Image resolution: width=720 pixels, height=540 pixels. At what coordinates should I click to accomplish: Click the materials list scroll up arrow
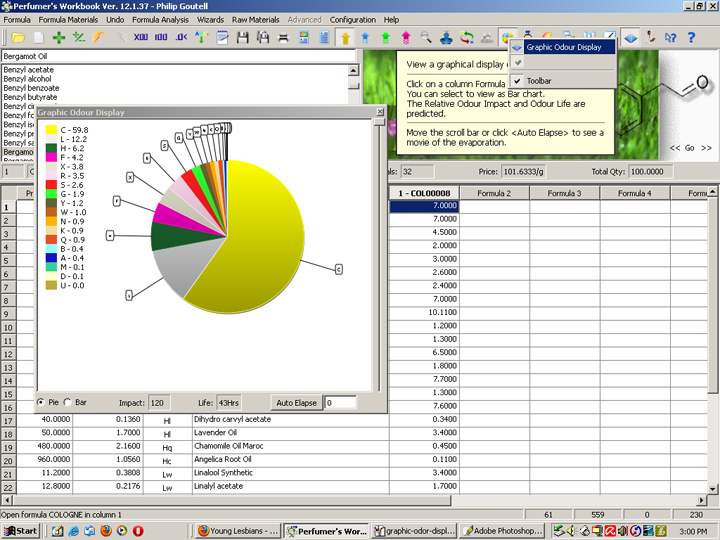pyautogui.click(x=353, y=70)
